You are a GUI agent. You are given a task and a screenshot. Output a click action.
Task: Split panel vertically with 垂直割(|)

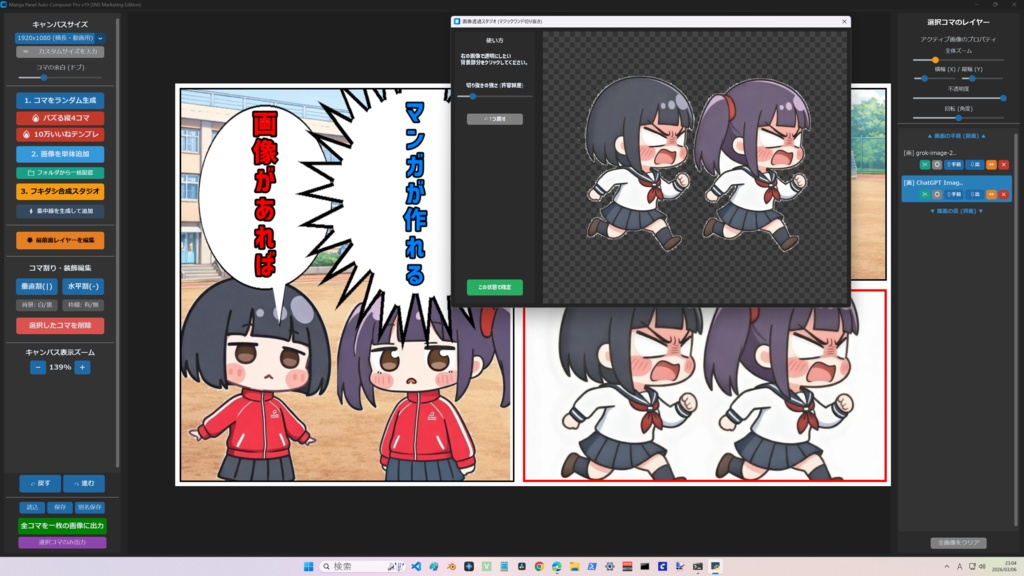[x=37, y=287]
